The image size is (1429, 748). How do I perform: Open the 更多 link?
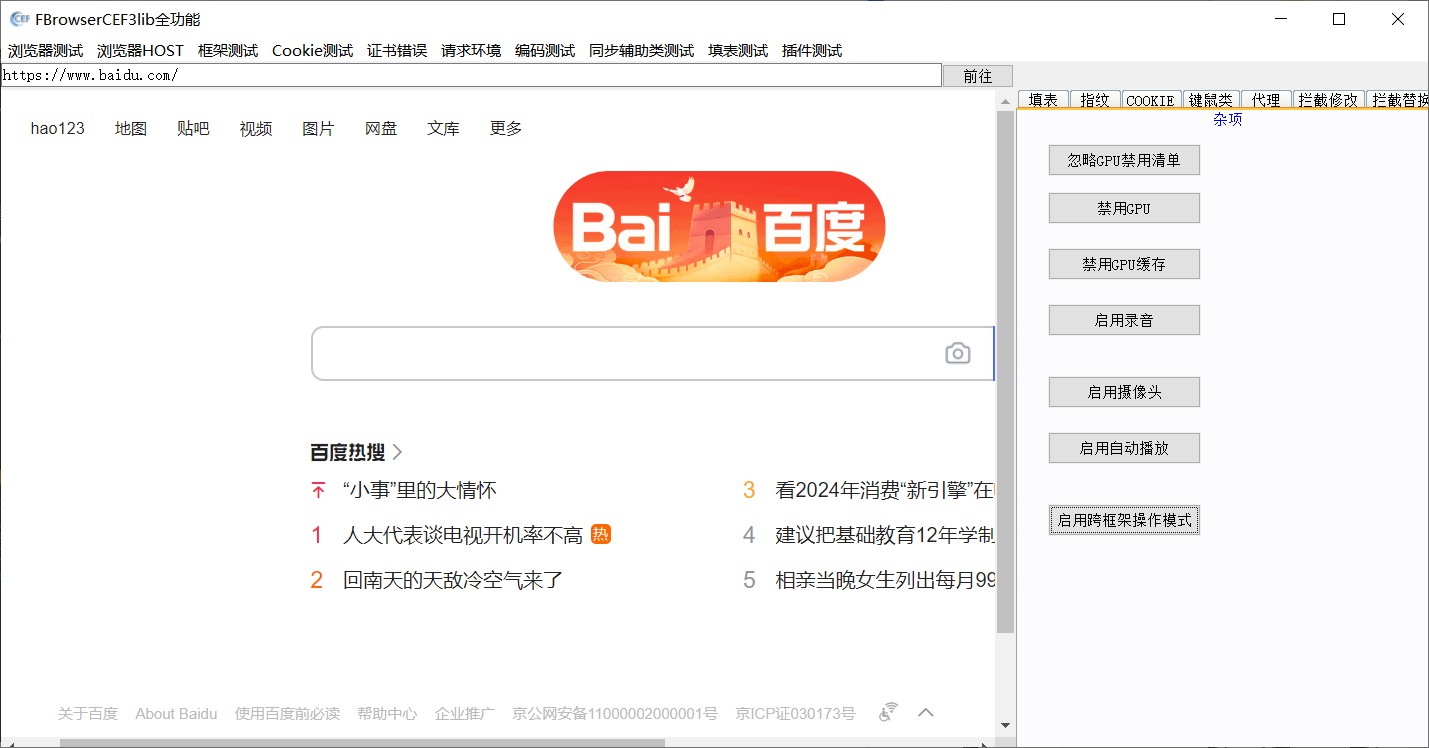click(x=506, y=128)
